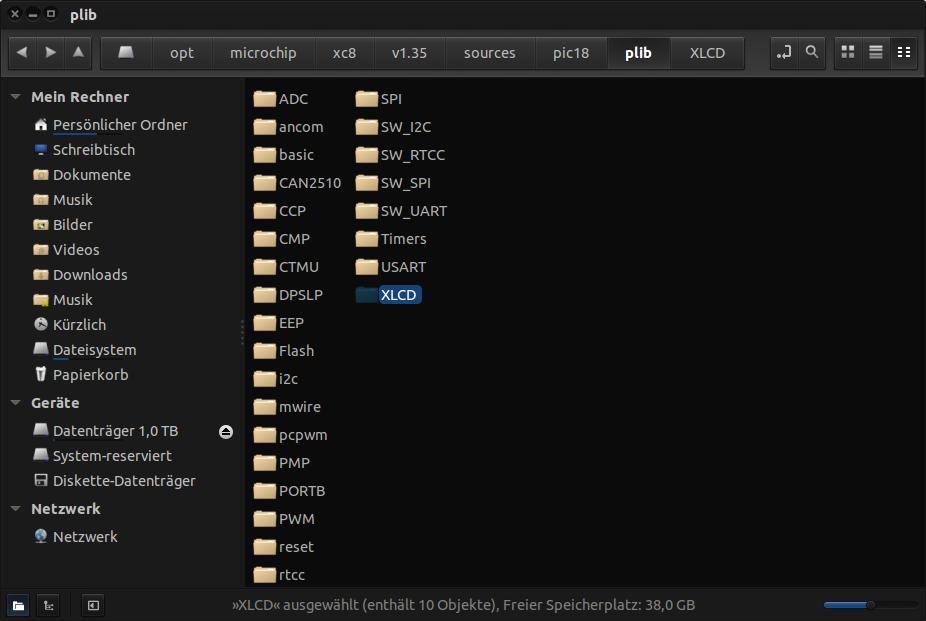The image size is (926, 621).
Task: Open XLCD from the path bar
Action: pos(707,53)
